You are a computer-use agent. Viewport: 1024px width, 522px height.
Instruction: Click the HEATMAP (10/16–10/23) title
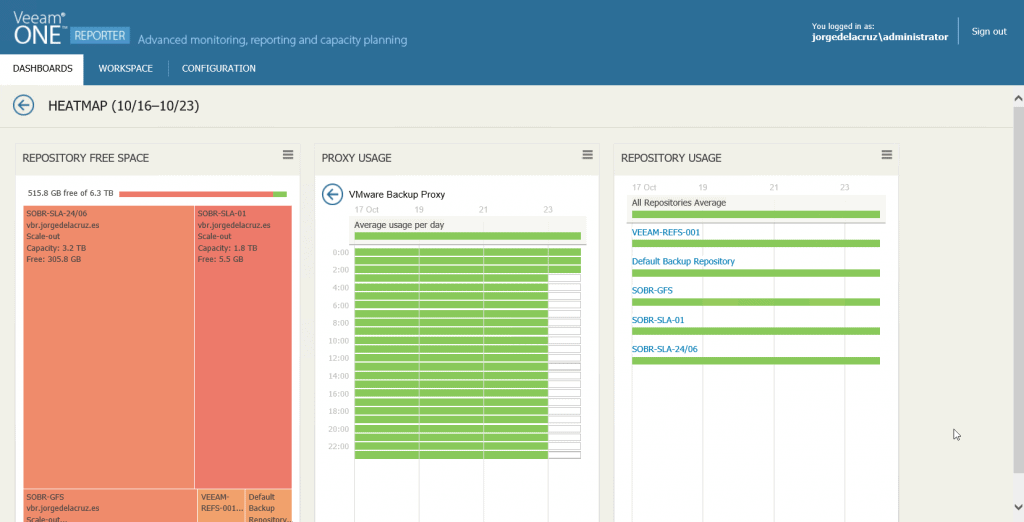coord(123,106)
